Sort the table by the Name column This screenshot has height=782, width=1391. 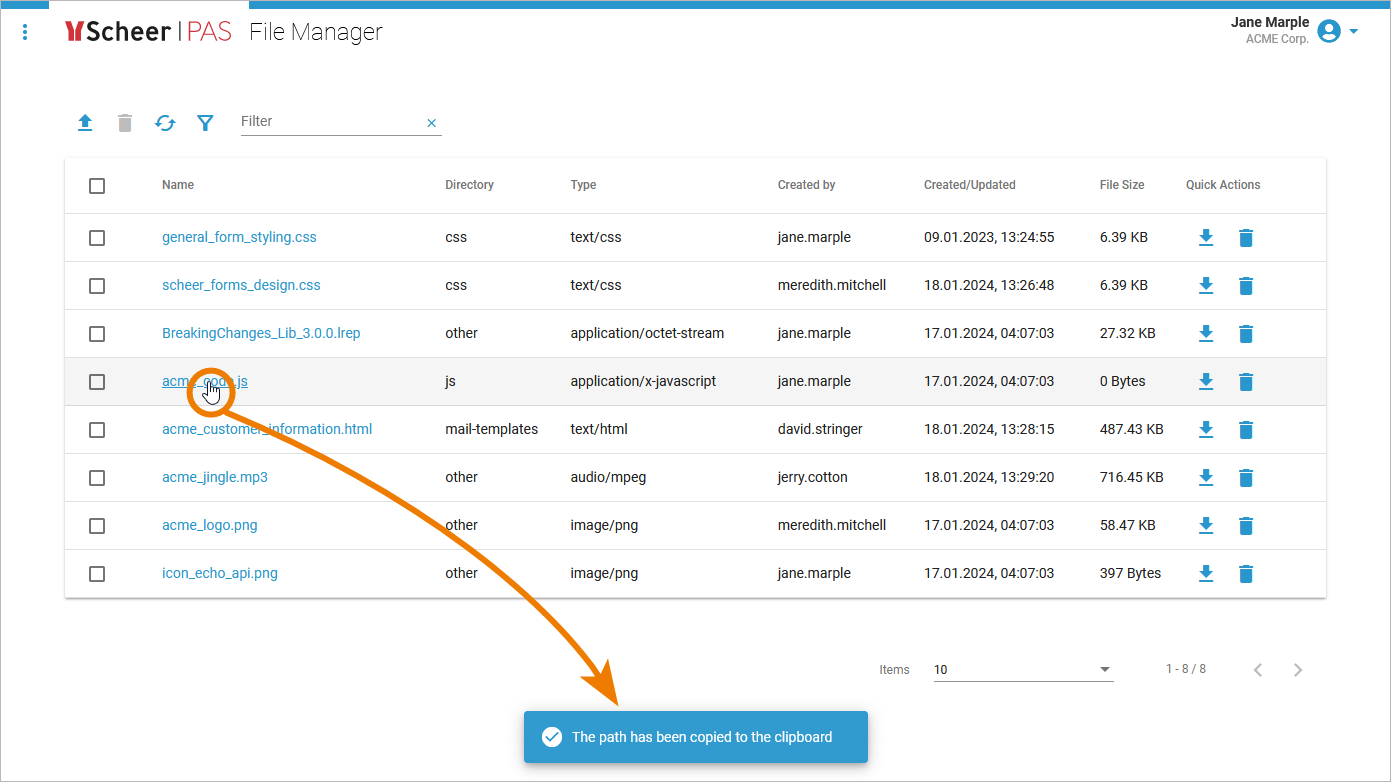[x=178, y=185]
